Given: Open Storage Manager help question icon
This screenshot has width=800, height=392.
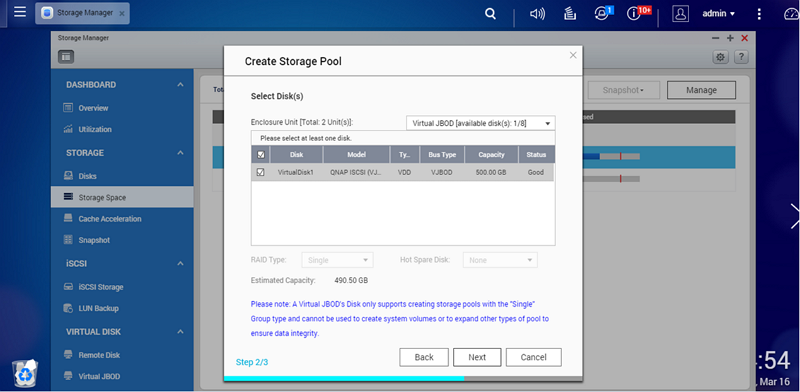Looking at the screenshot, I should pyautogui.click(x=741, y=57).
